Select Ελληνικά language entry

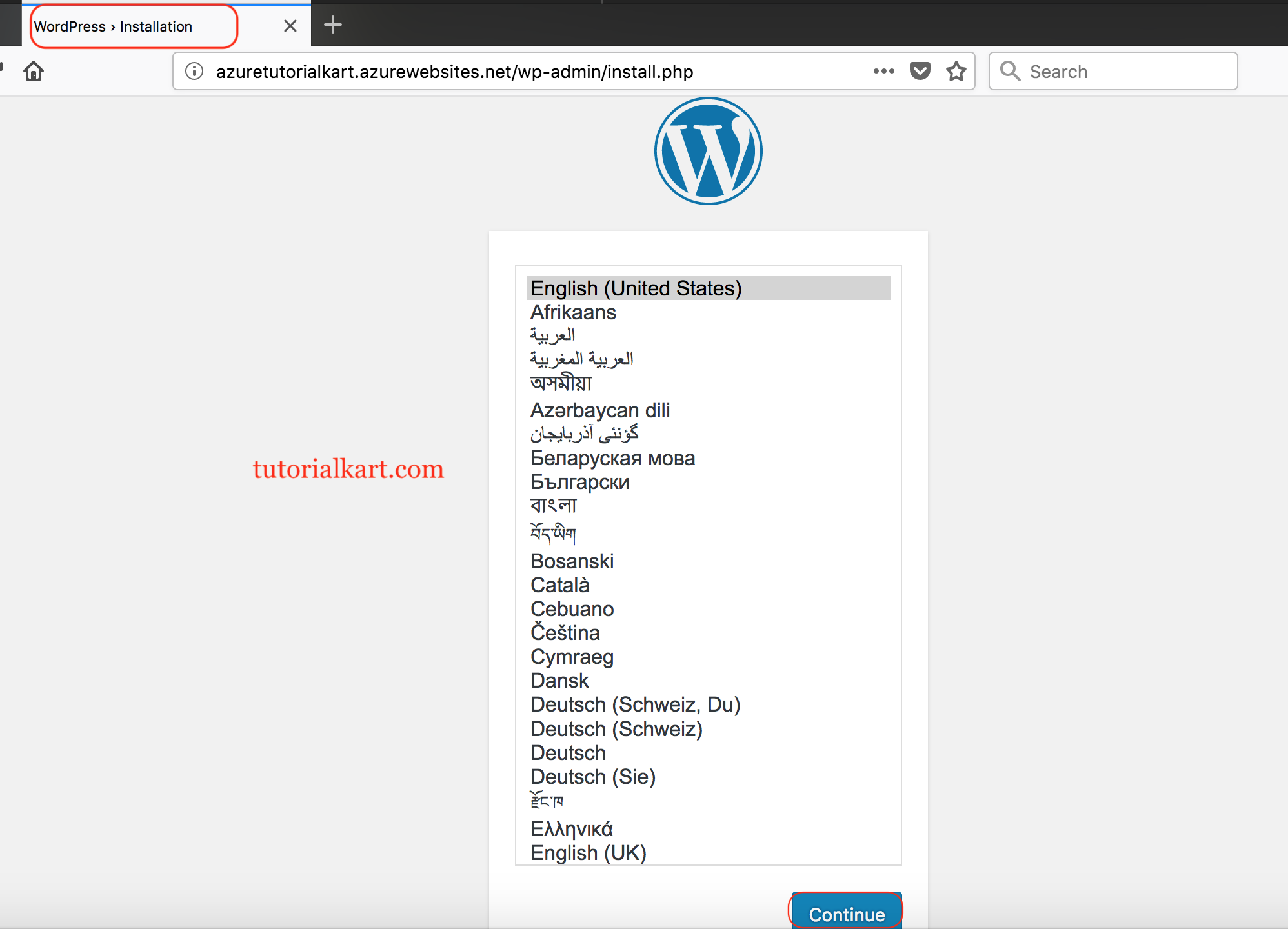571,828
